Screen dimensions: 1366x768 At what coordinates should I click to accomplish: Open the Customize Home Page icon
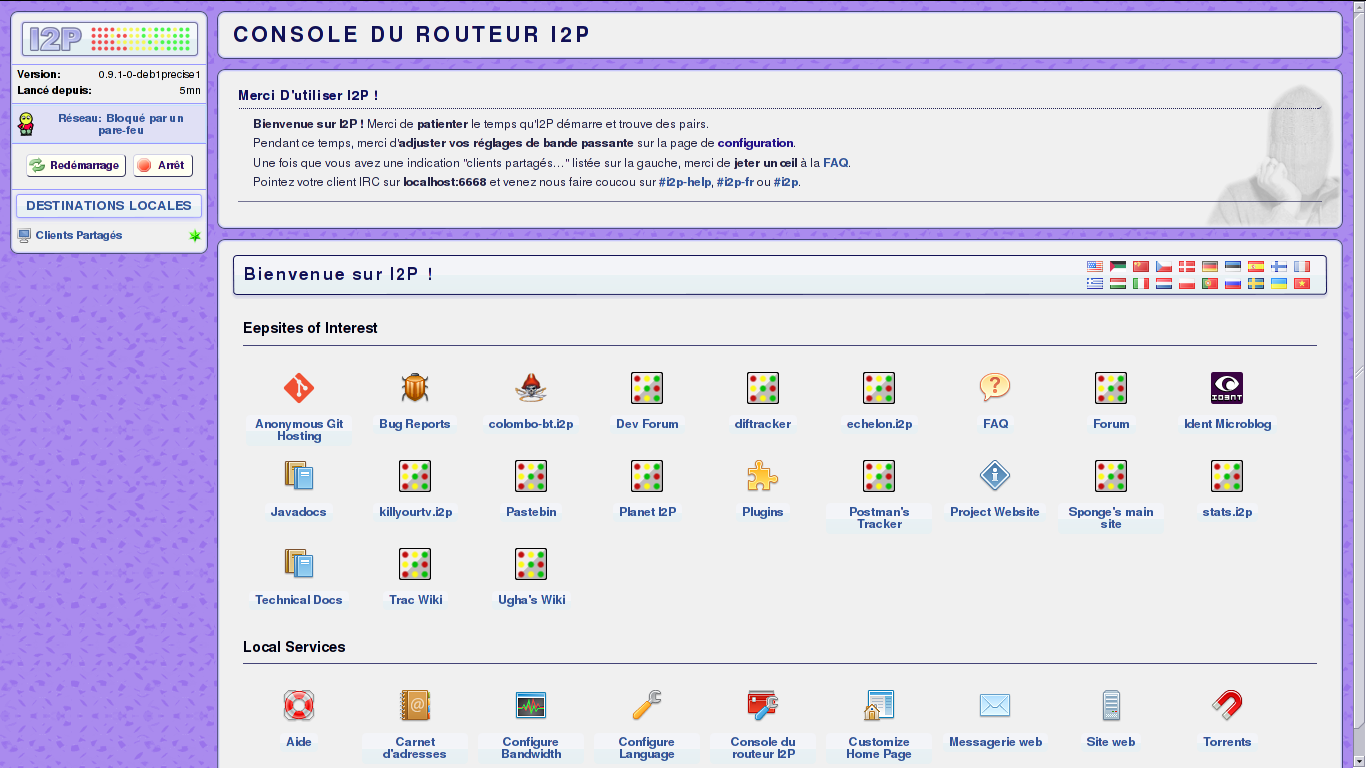[879, 705]
